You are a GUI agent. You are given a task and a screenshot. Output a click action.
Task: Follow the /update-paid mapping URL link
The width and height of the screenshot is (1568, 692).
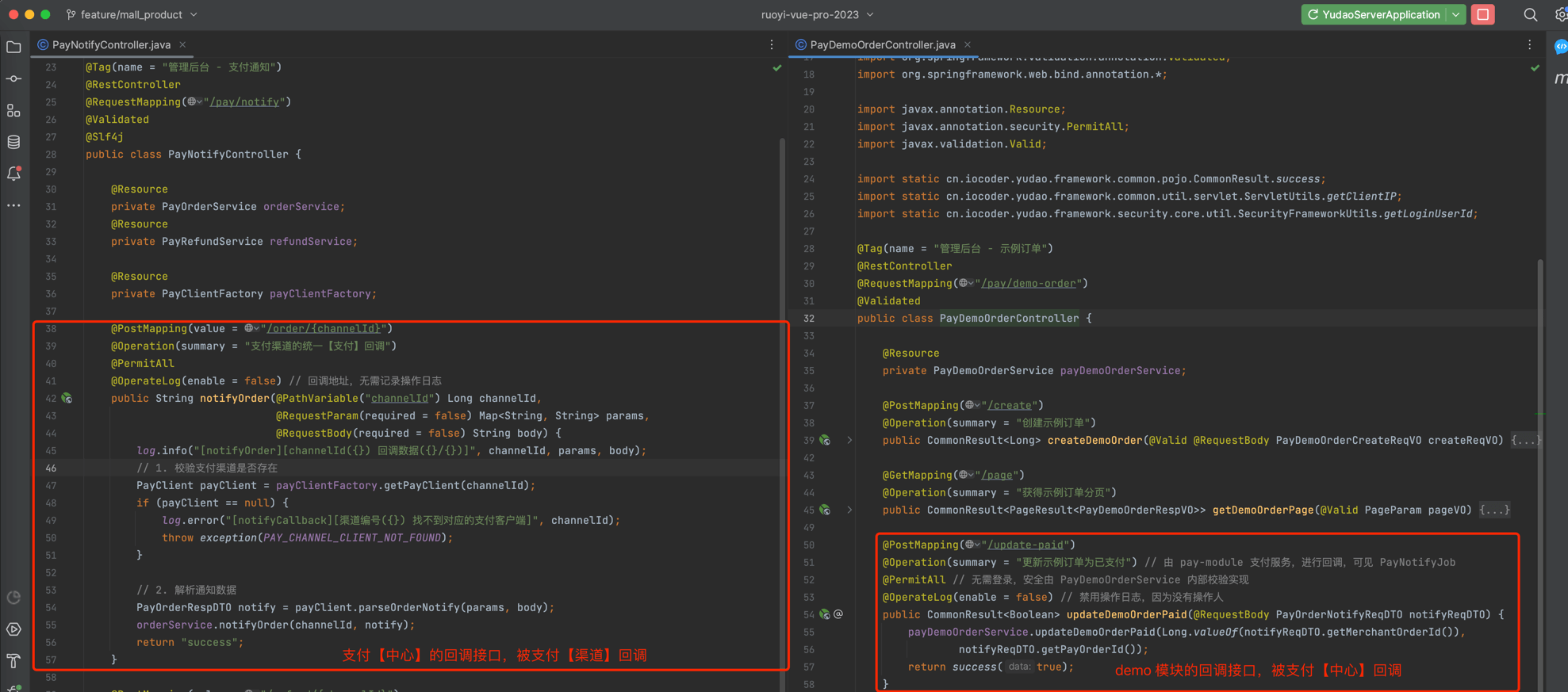[1026, 545]
